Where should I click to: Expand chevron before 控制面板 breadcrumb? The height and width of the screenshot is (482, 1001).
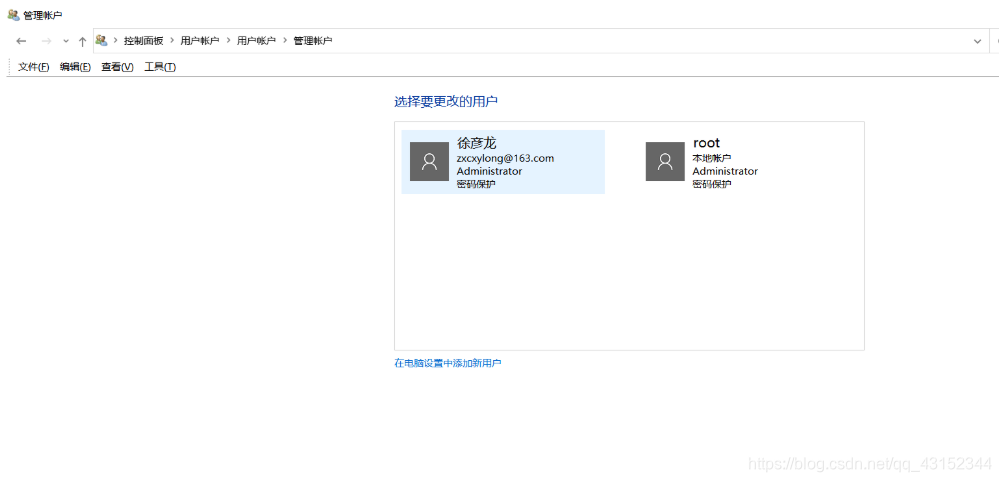tap(116, 41)
